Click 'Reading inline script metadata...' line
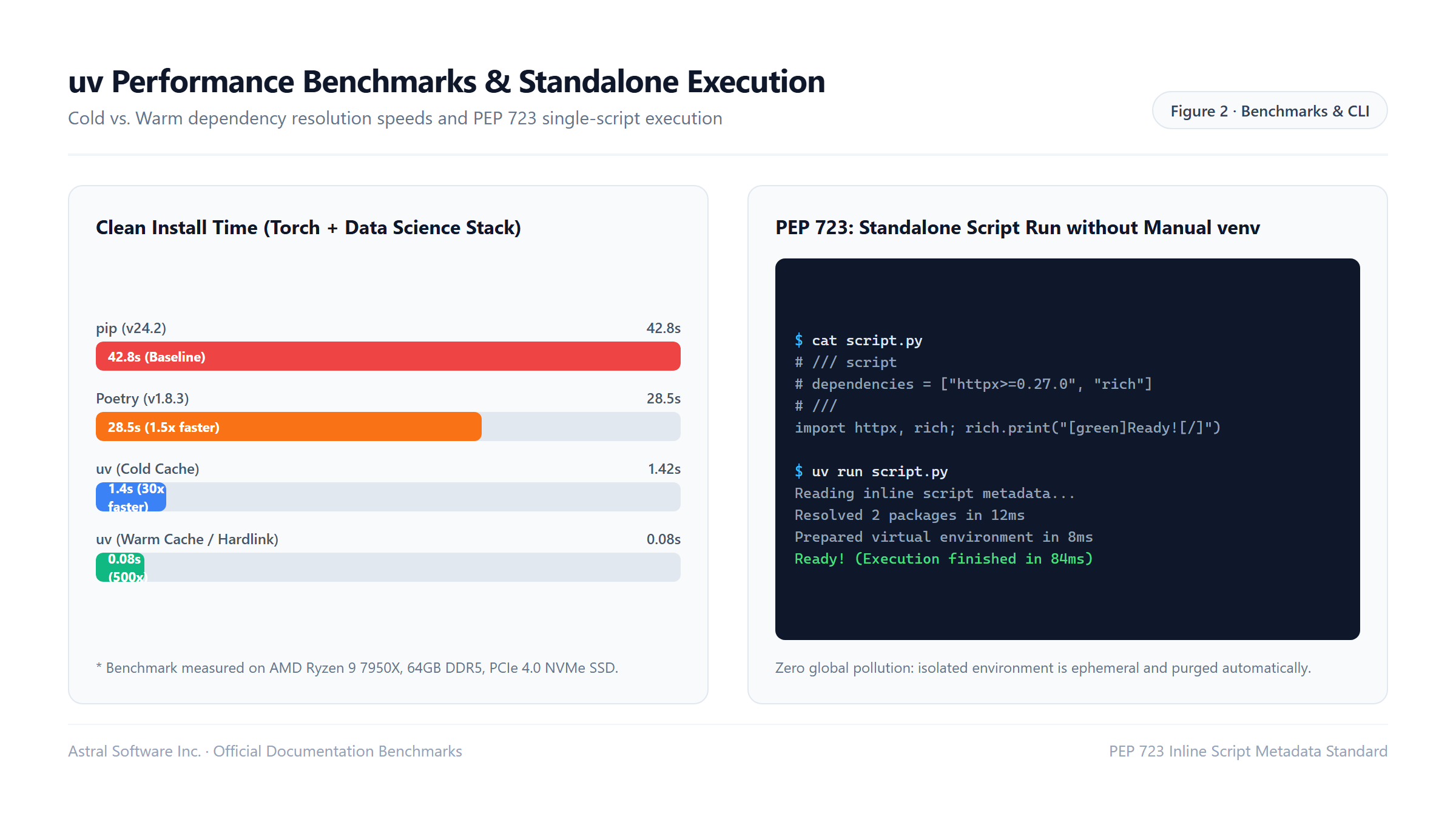Image resolution: width=1456 pixels, height=819 pixels. tap(935, 493)
